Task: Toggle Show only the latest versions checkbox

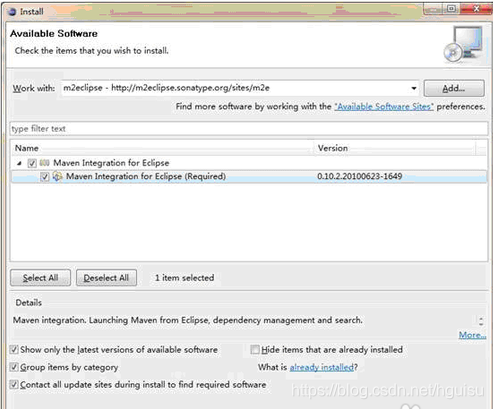Action: 14,350
